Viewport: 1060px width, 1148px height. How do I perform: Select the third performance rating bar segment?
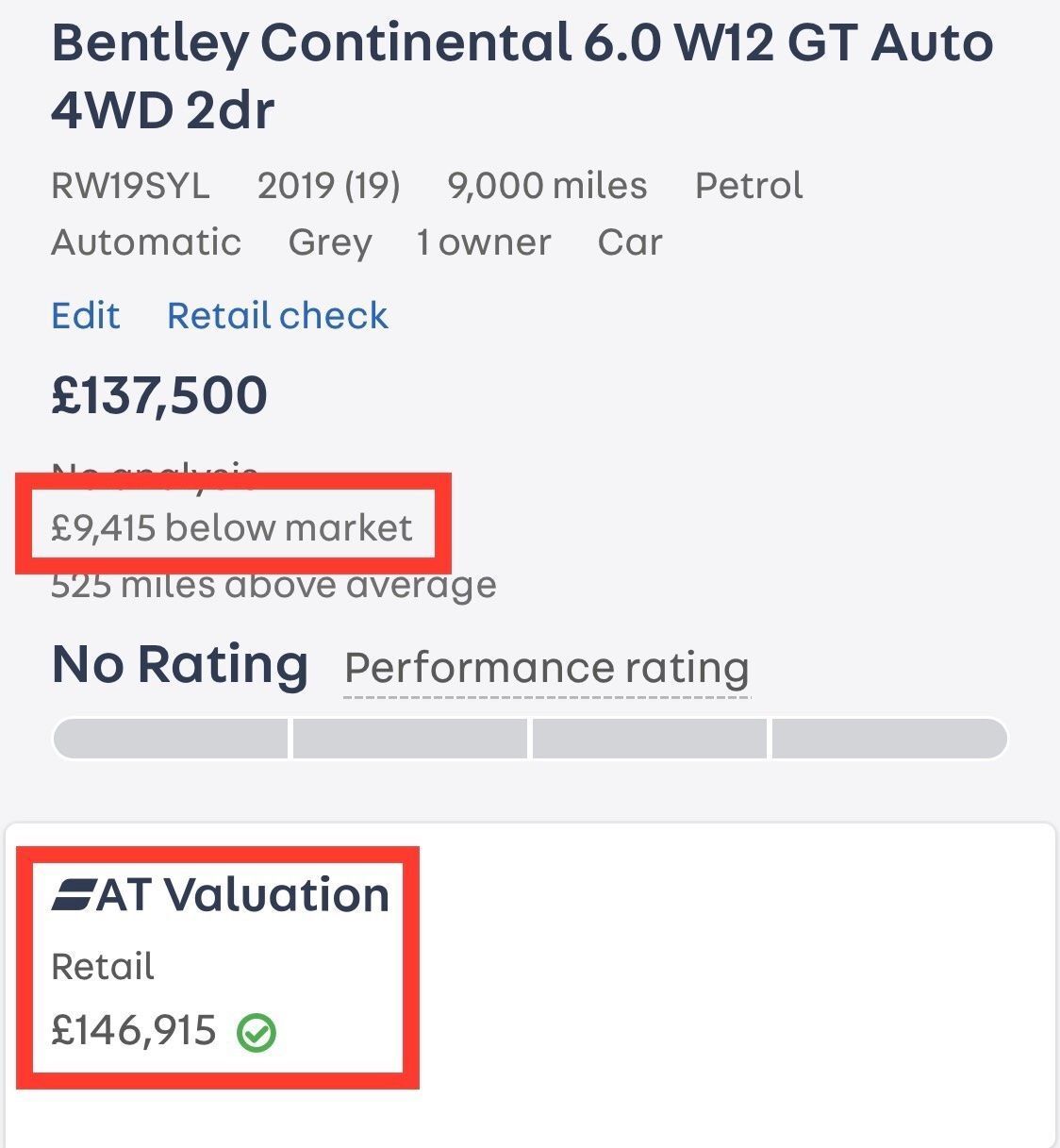[650, 739]
